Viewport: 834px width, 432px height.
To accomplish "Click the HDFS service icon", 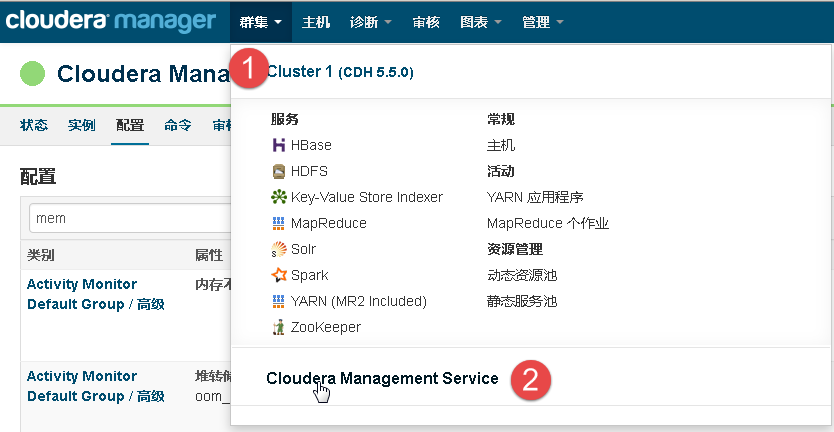I will click(x=278, y=171).
